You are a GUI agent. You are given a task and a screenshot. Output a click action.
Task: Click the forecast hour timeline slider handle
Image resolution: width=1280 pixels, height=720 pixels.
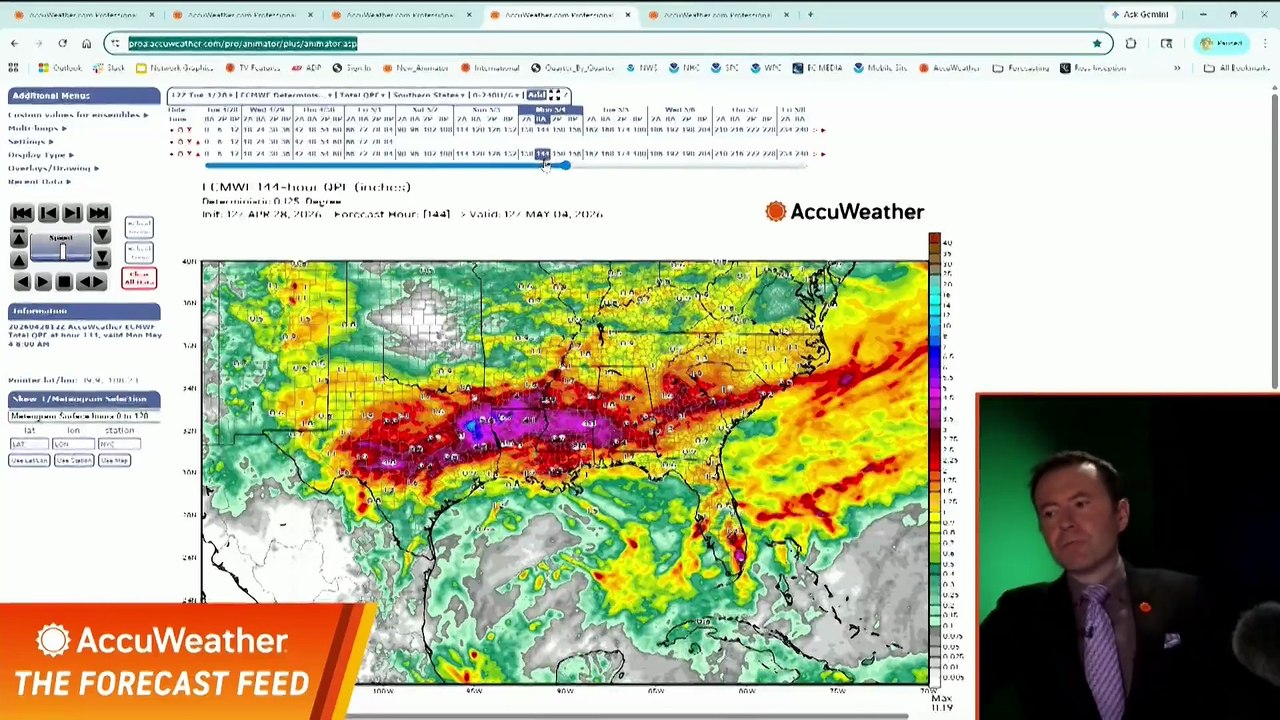point(565,165)
